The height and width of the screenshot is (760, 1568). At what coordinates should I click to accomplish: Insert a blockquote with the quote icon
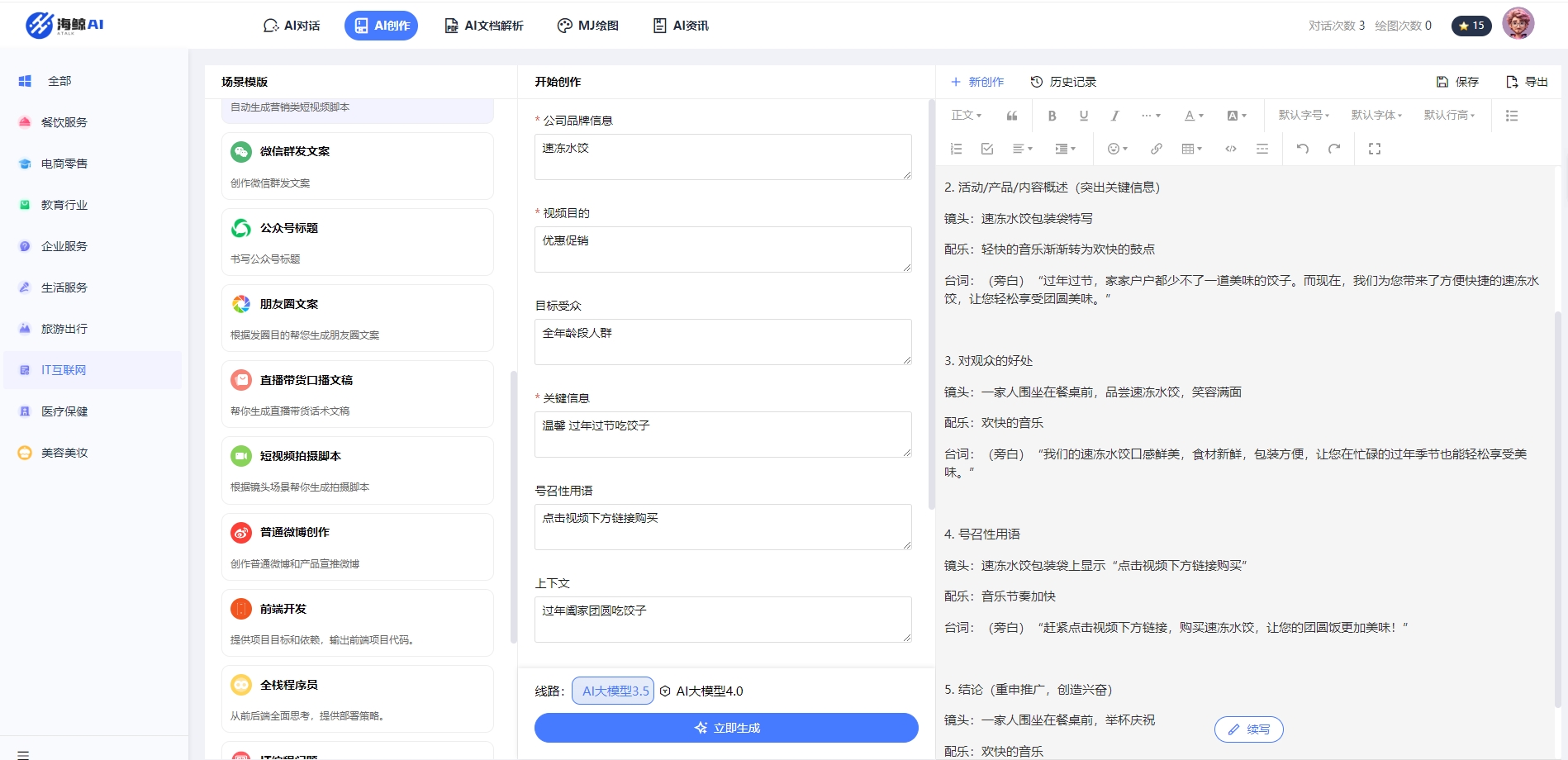(1012, 116)
